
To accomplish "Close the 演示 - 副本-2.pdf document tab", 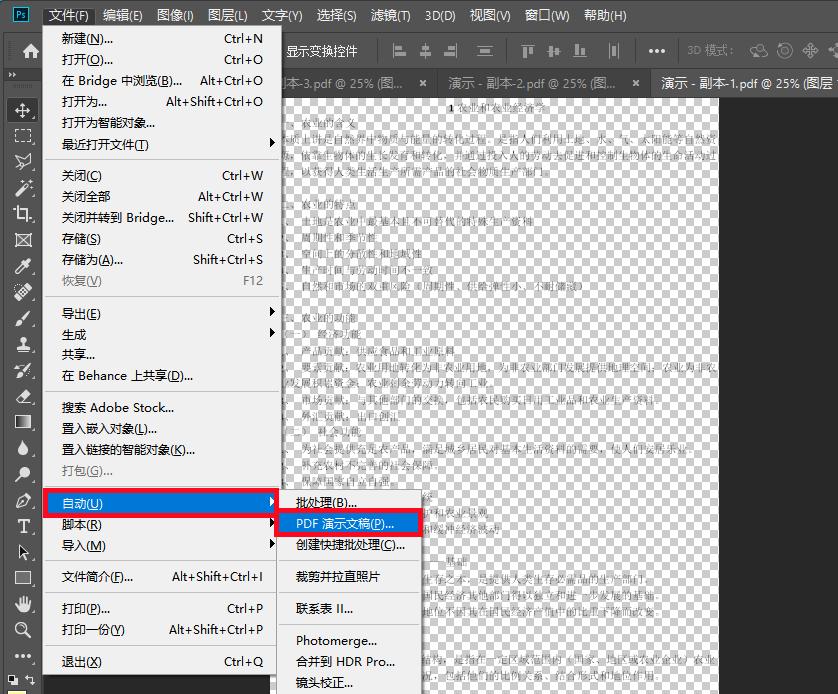I will coord(637,84).
